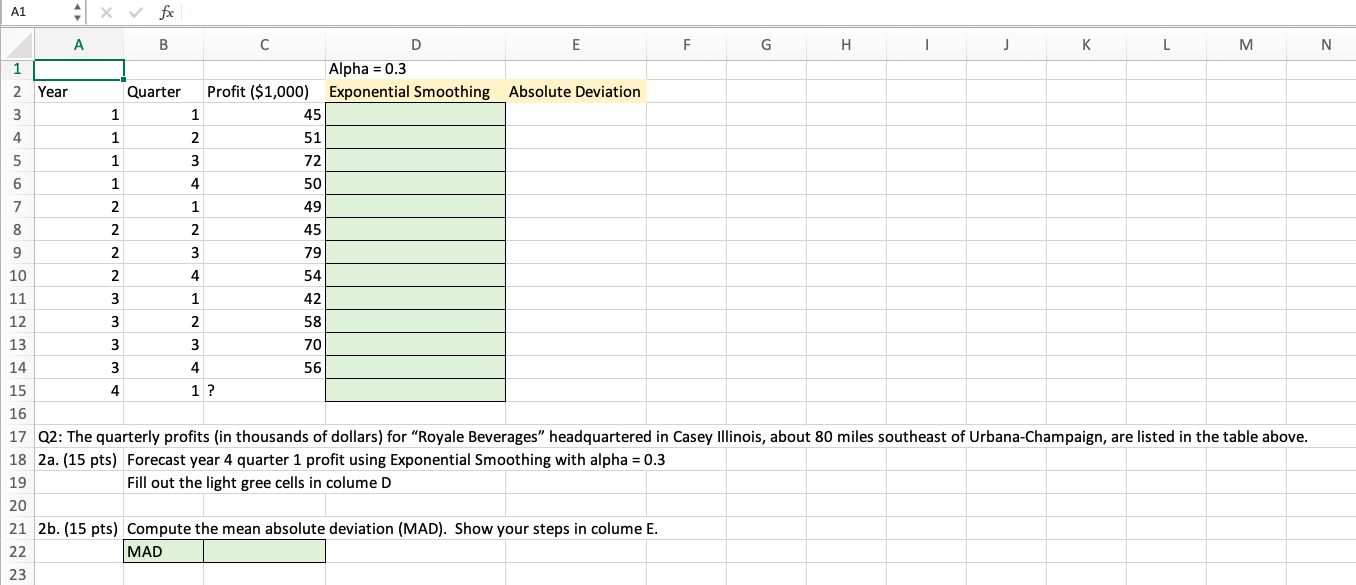
Task: Select the profit cell with value 51
Action: [x=264, y=137]
